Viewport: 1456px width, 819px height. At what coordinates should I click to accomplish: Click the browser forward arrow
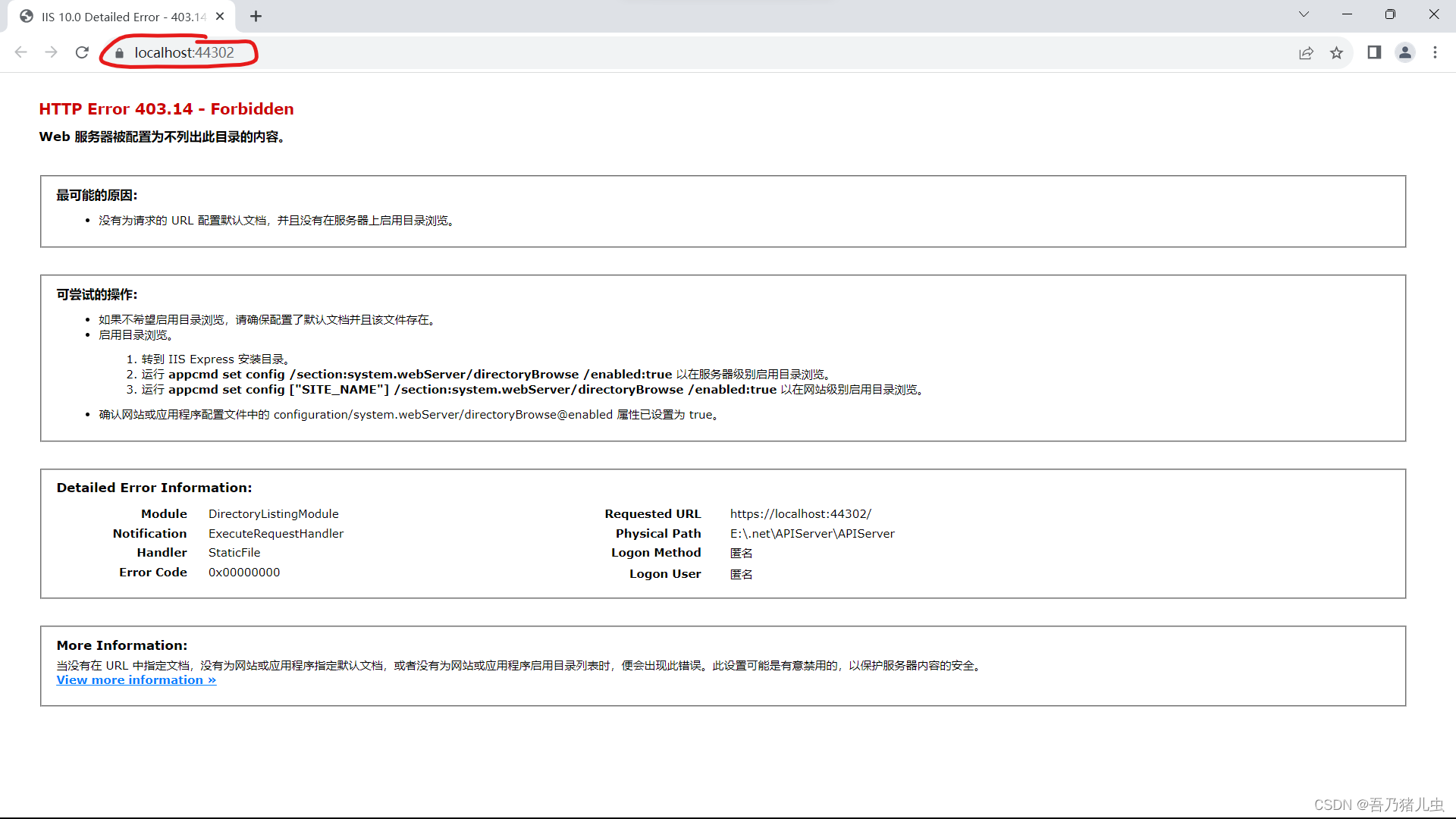point(51,52)
